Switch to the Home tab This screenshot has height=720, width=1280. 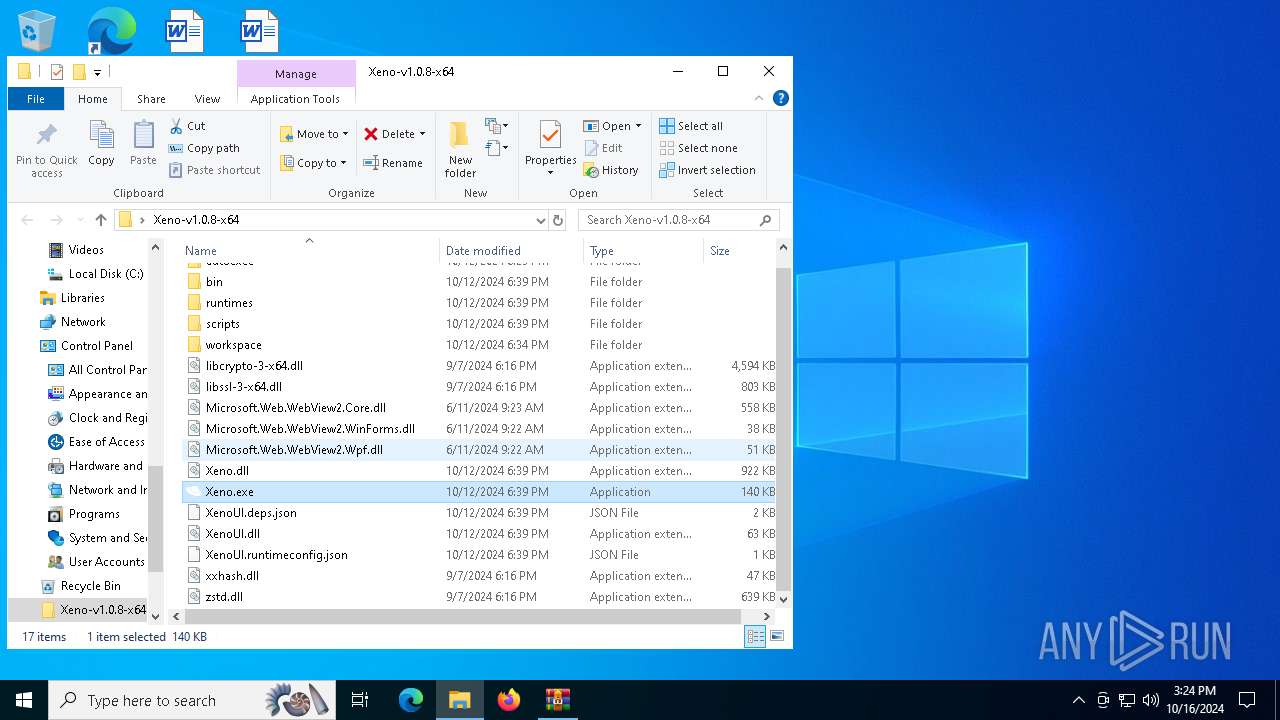[x=93, y=99]
